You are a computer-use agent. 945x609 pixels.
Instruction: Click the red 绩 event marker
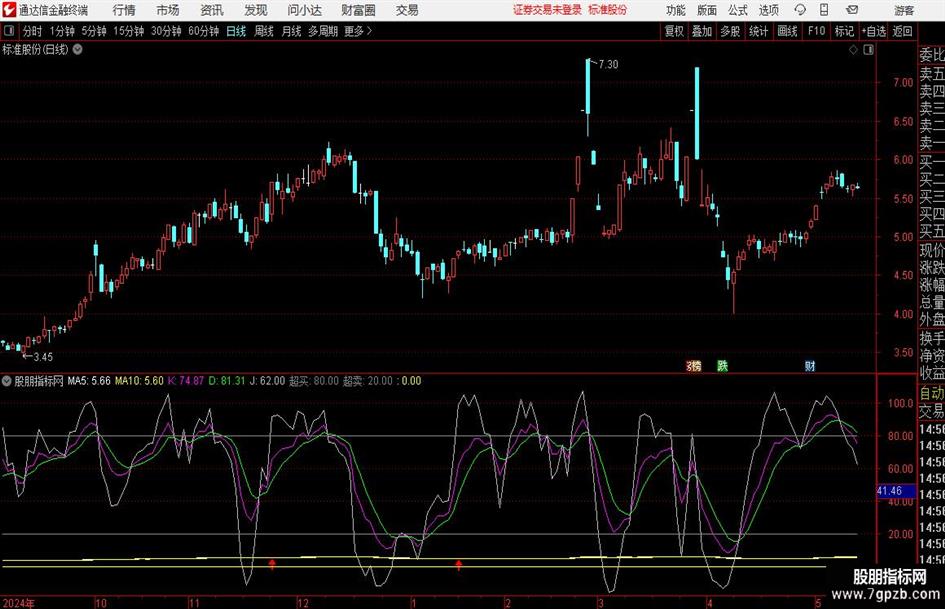tap(693, 365)
